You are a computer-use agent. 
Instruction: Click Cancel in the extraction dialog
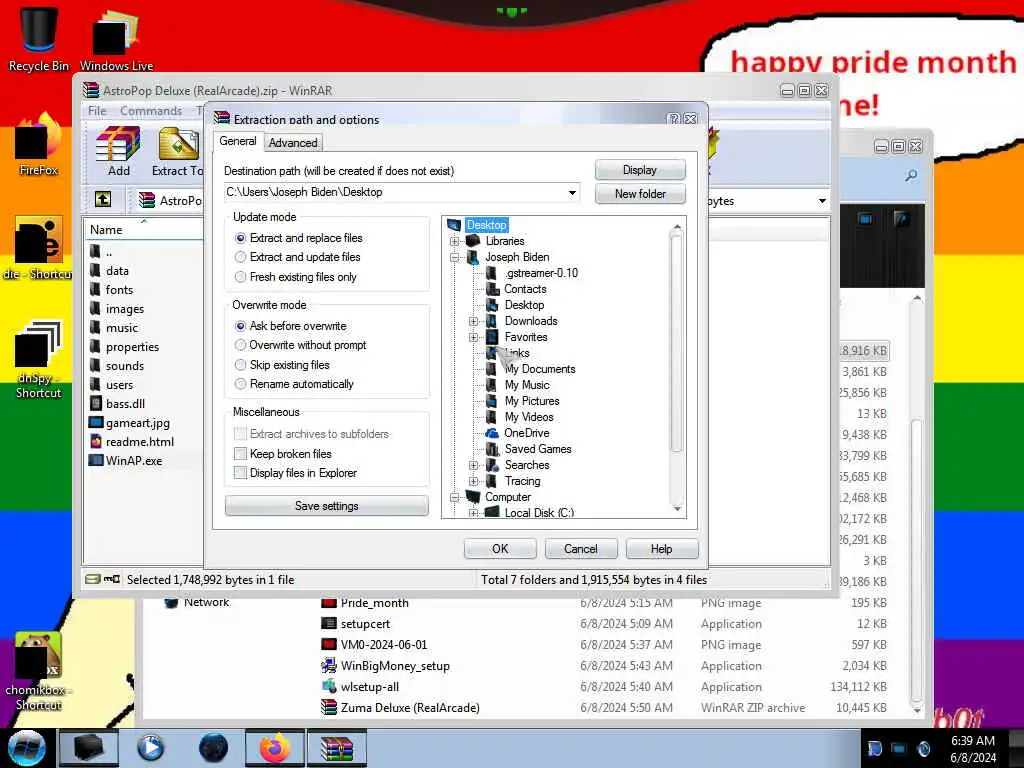tap(581, 549)
